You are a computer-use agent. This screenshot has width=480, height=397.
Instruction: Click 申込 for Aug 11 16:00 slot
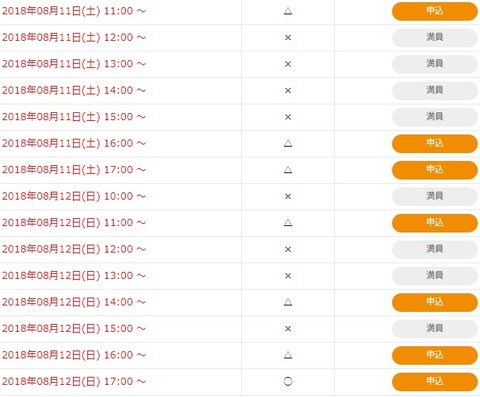435,143
